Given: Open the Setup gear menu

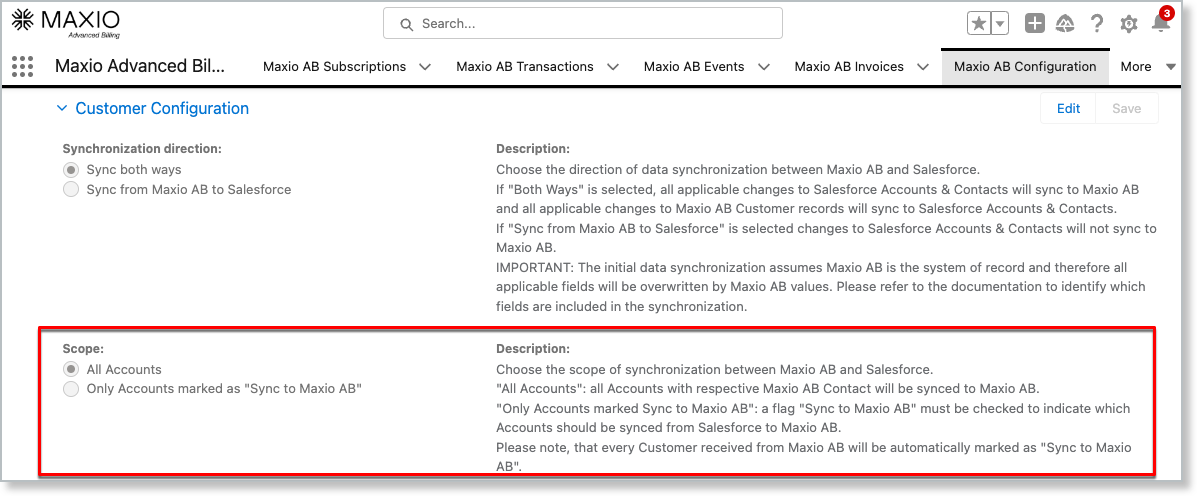Looking at the screenshot, I should click(x=1129, y=23).
